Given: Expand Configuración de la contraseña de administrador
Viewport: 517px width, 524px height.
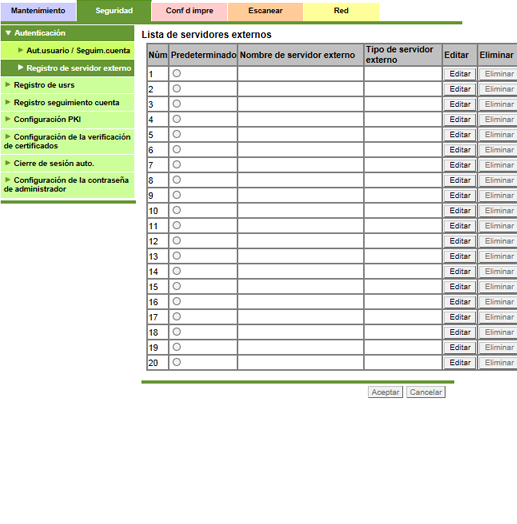Looking at the screenshot, I should [x=68, y=184].
